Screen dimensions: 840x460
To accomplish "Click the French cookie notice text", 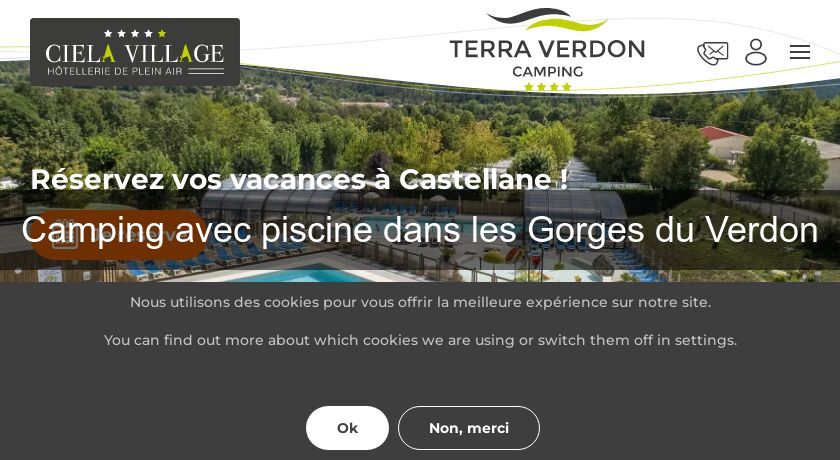I will (x=421, y=302).
